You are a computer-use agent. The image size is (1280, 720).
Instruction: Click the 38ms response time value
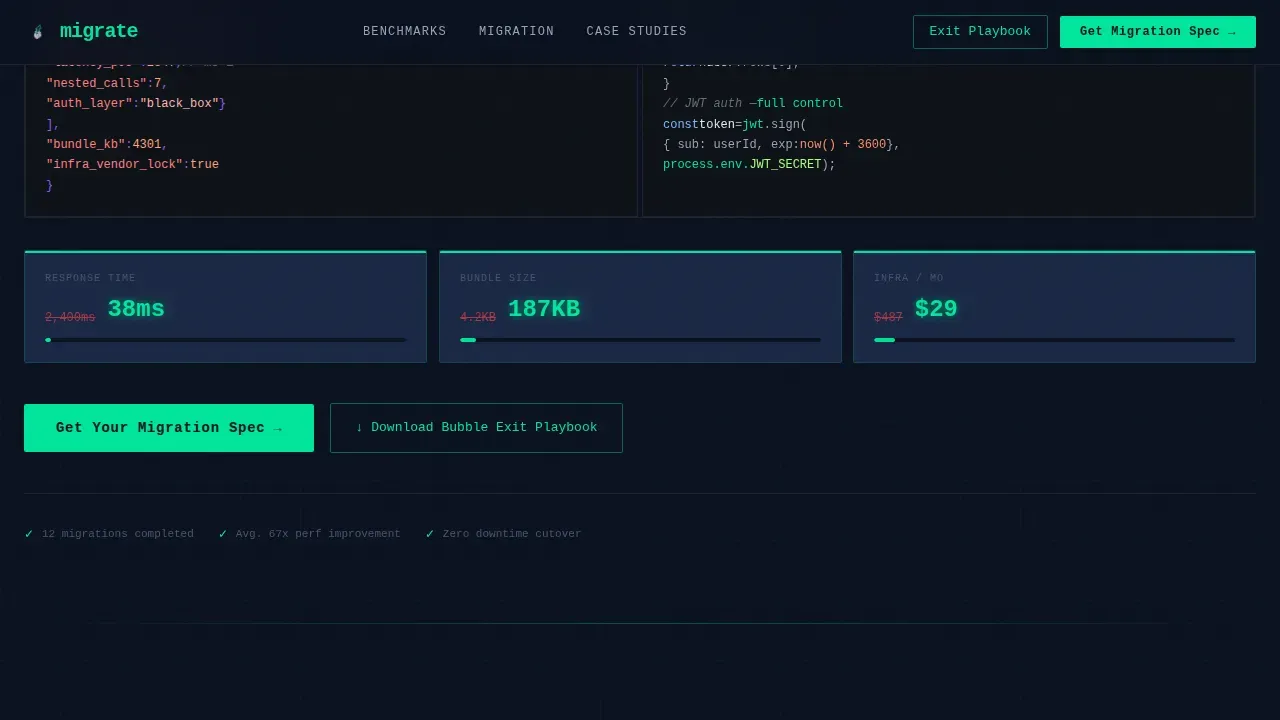pos(136,309)
